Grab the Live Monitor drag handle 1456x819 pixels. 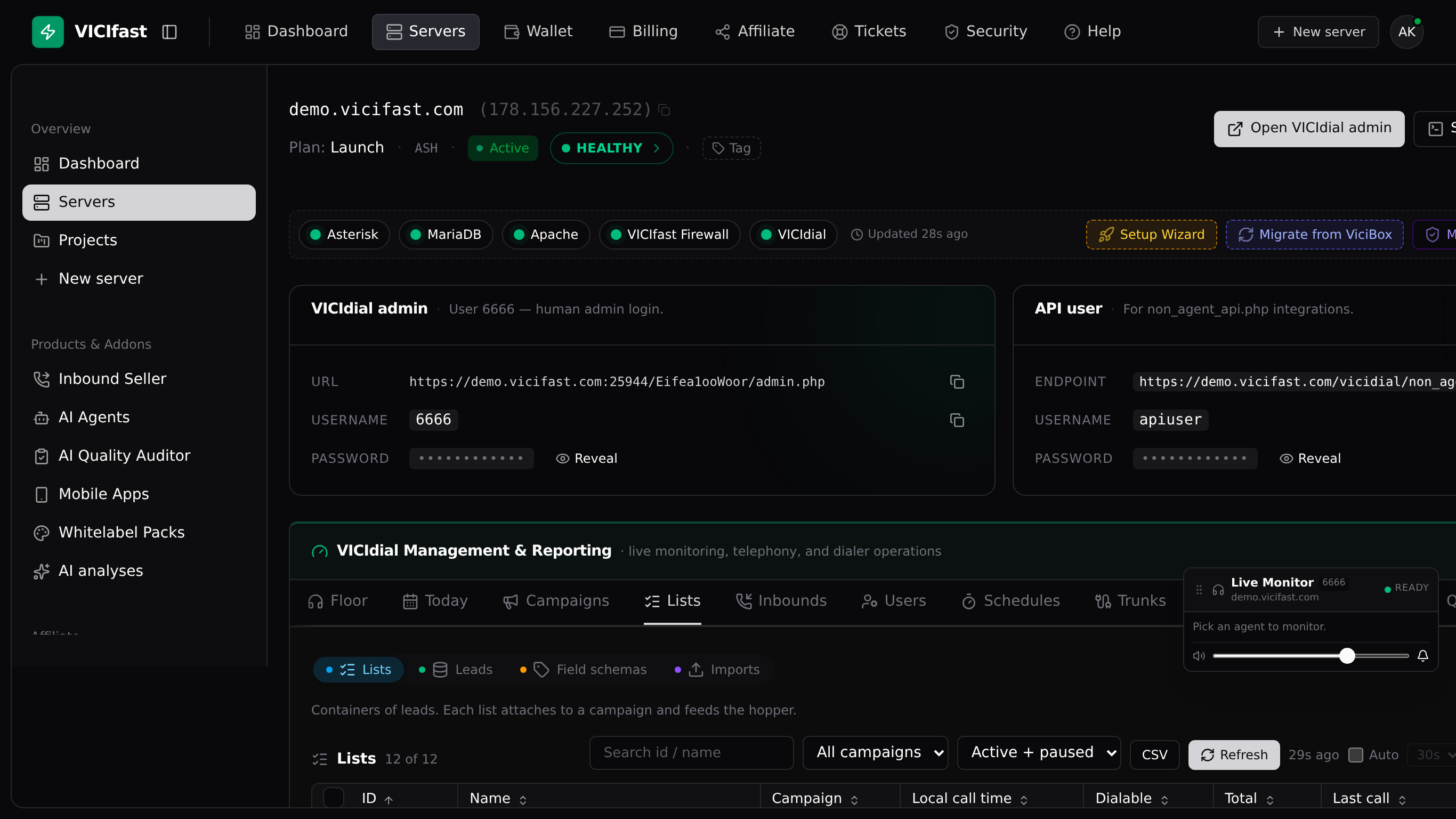(x=1199, y=589)
